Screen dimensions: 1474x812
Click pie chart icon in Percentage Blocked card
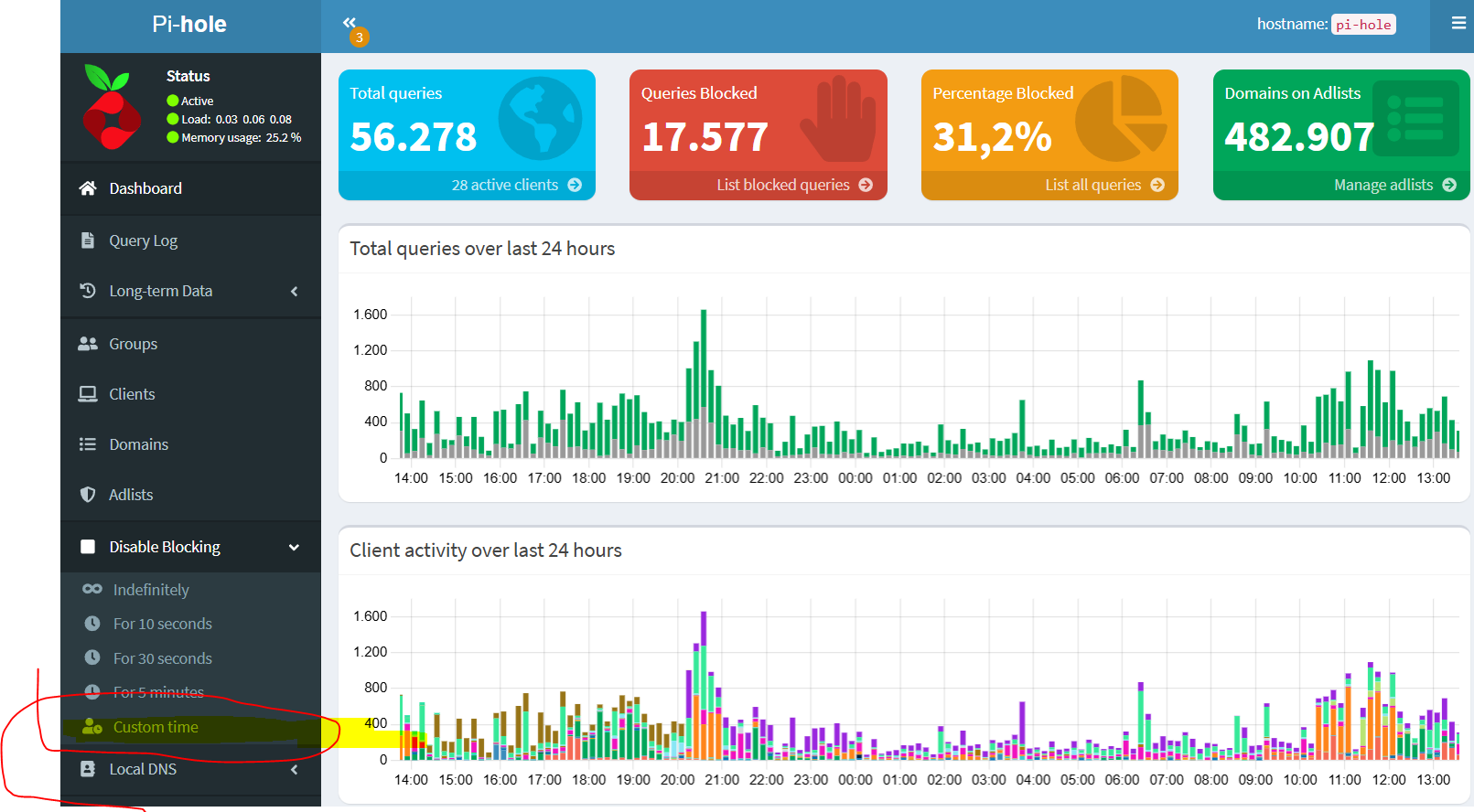click(1121, 119)
